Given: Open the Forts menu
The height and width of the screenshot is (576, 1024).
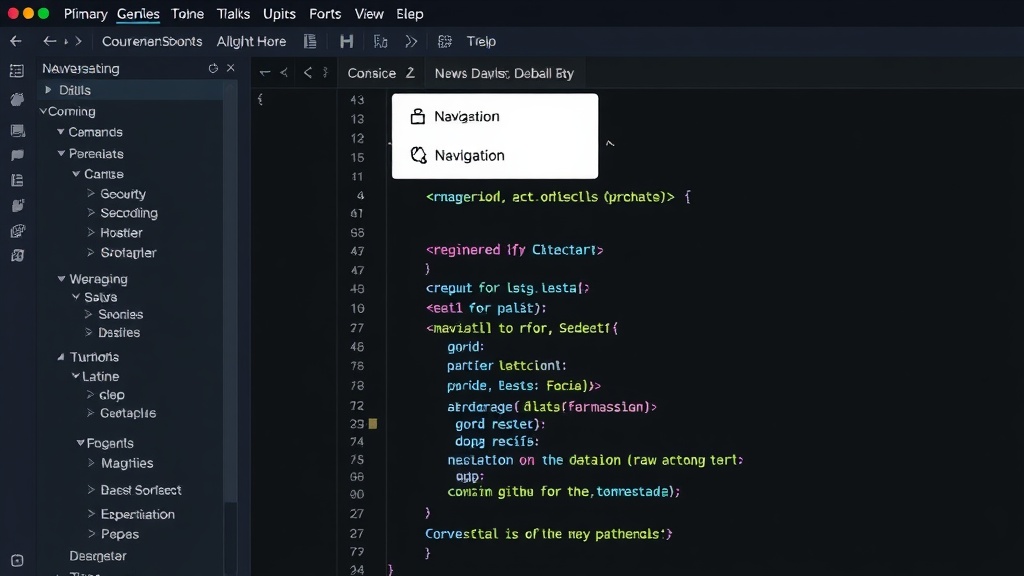Looking at the screenshot, I should click(325, 14).
